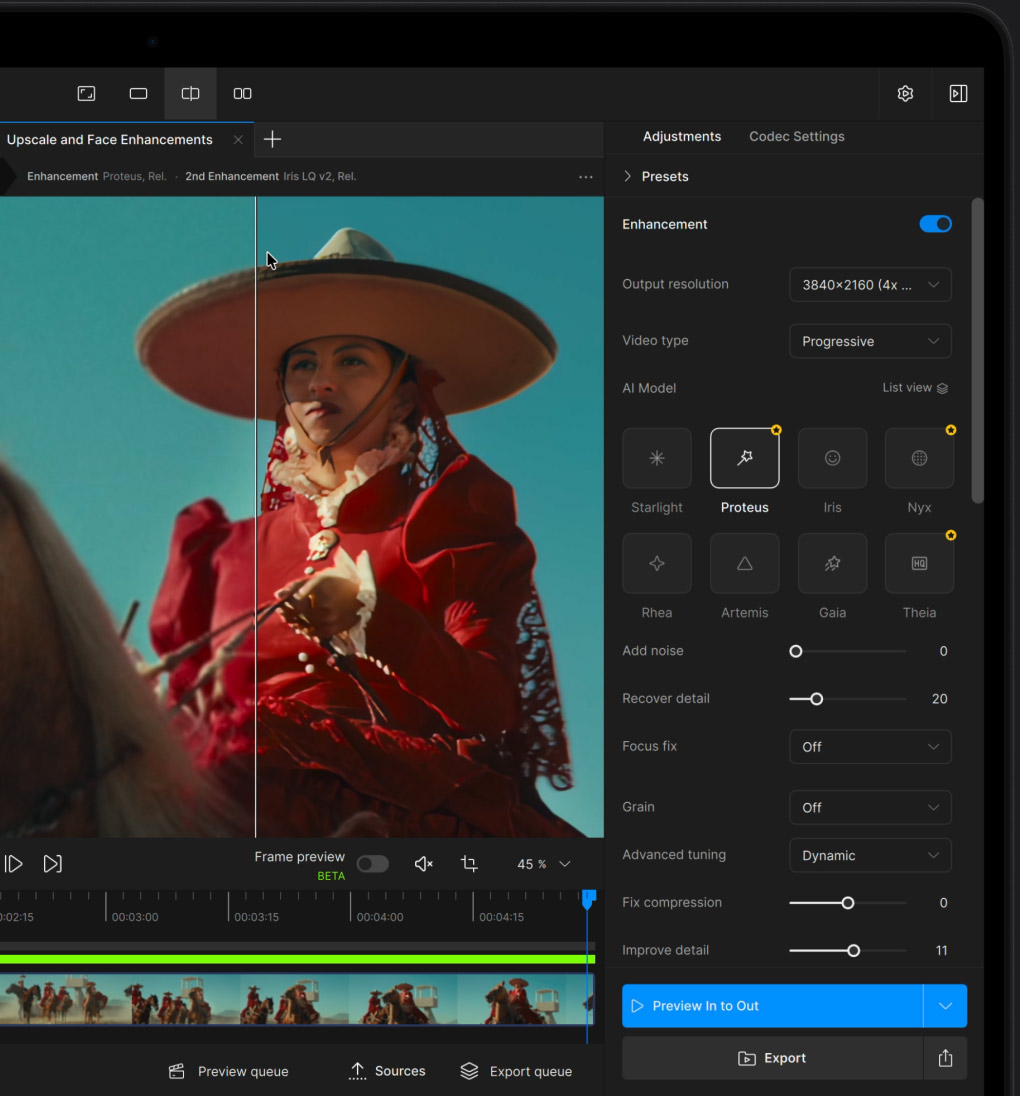Click the Export button
The width and height of the screenshot is (1020, 1096).
tap(771, 1058)
